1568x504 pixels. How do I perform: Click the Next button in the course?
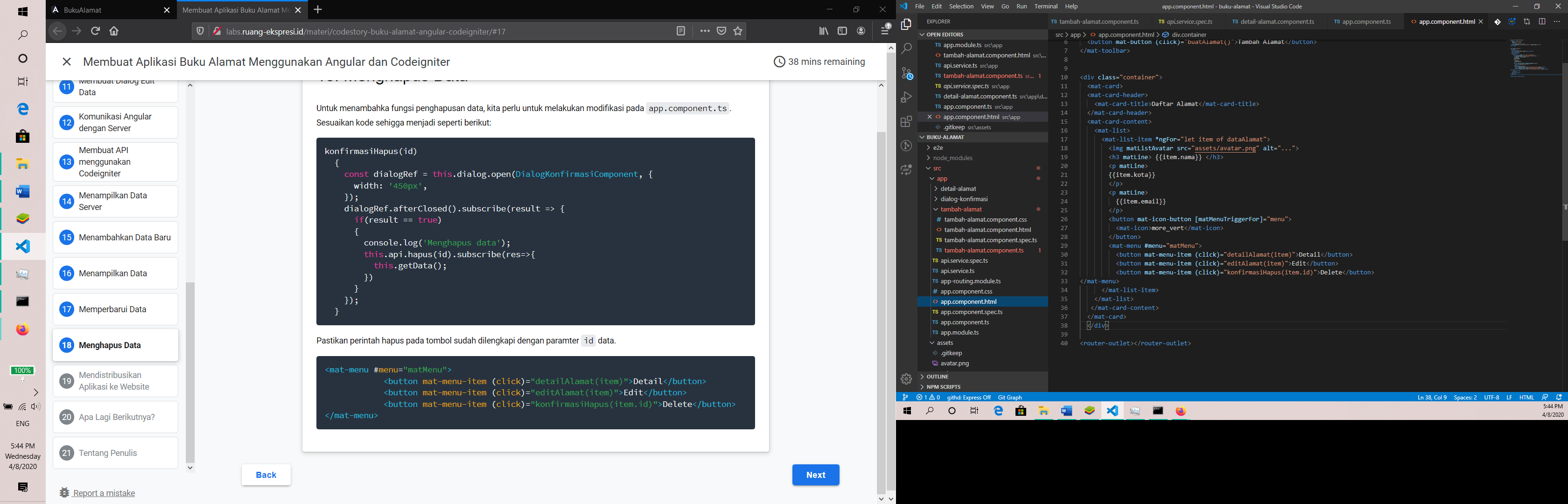pos(816,475)
